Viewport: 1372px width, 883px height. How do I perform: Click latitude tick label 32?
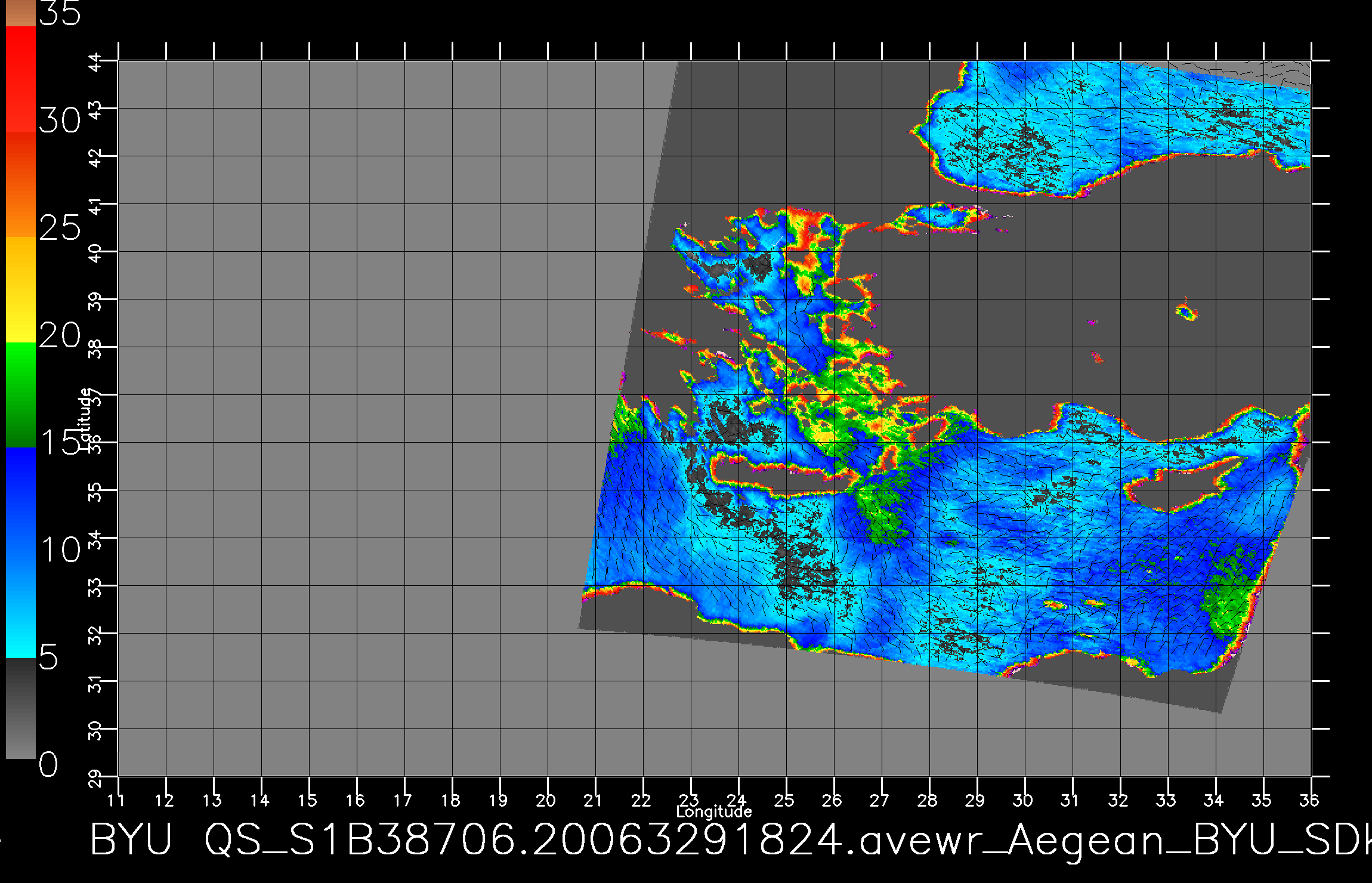(x=96, y=637)
